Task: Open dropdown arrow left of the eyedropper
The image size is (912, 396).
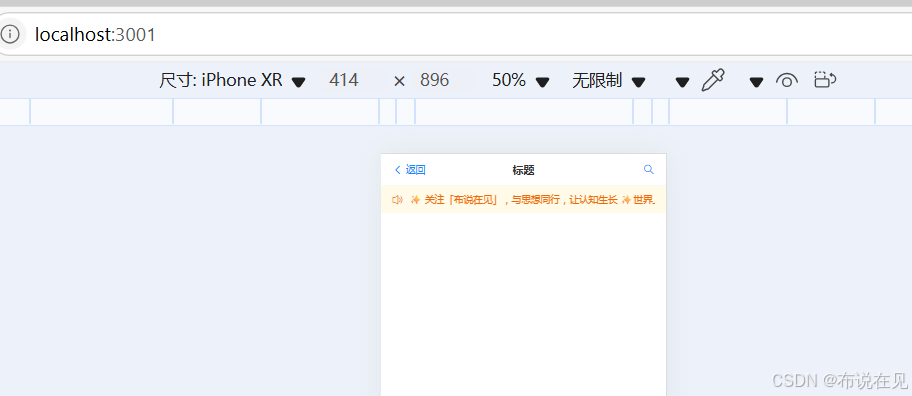Action: point(682,83)
